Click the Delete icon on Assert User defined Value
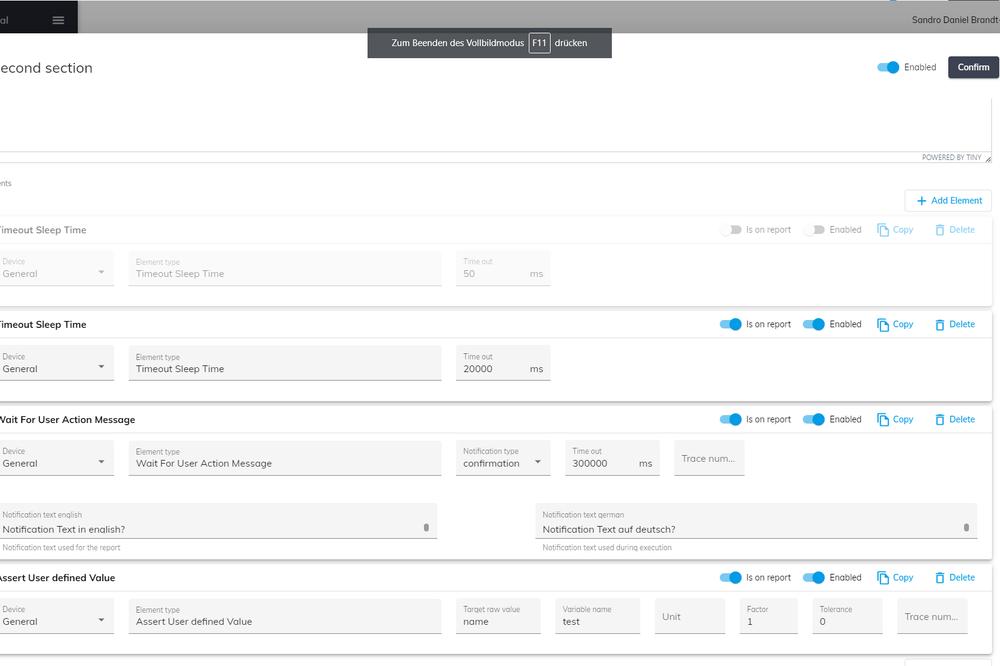 pyautogui.click(x=940, y=577)
